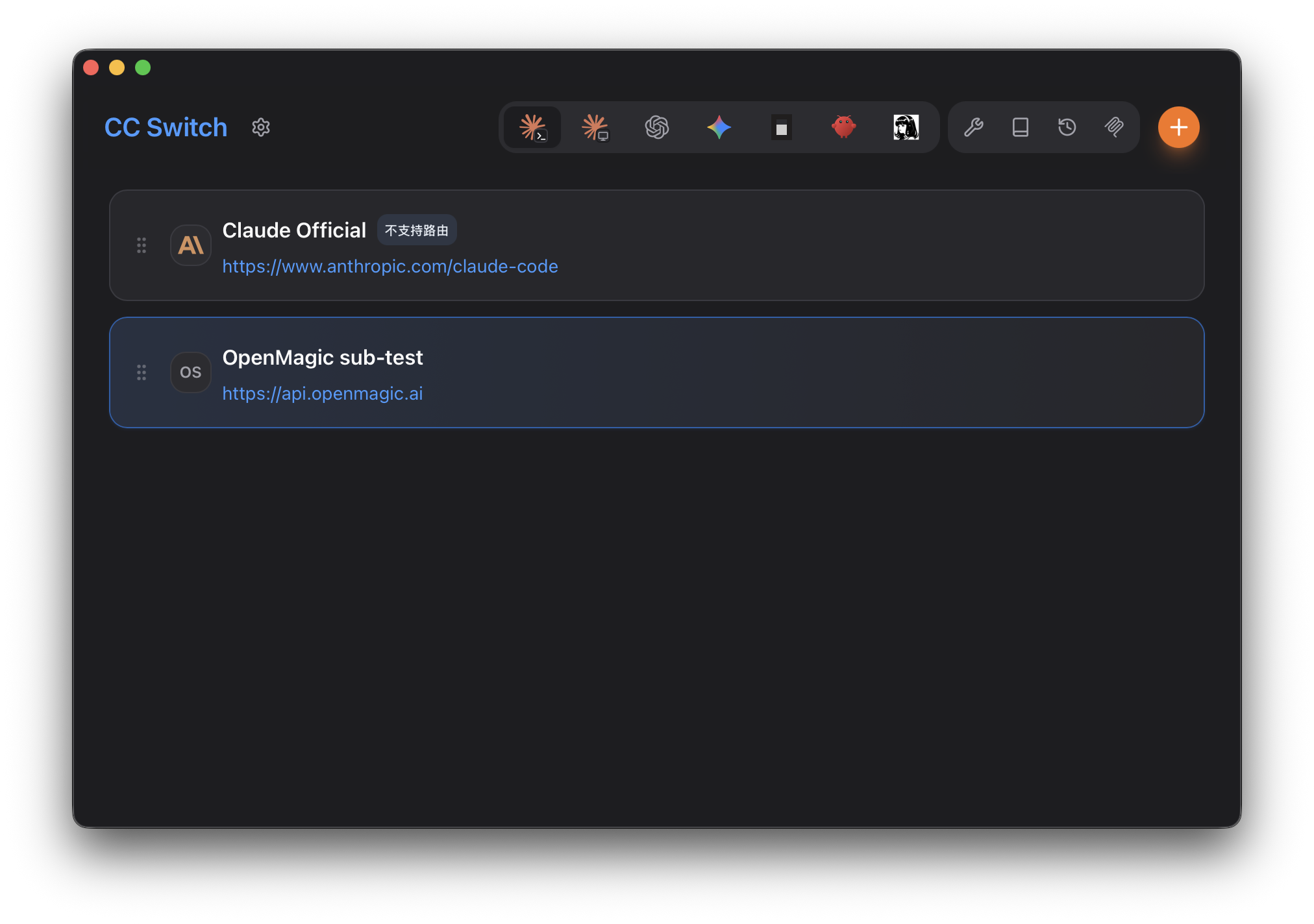Open the wrench tools icon
Screen dimensions: 1314x924
pyautogui.click(x=974, y=127)
